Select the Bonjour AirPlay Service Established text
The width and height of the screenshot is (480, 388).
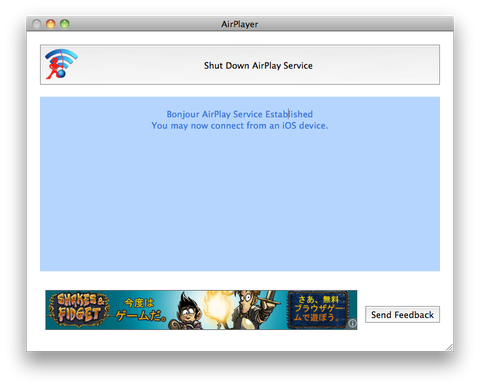[x=240, y=114]
